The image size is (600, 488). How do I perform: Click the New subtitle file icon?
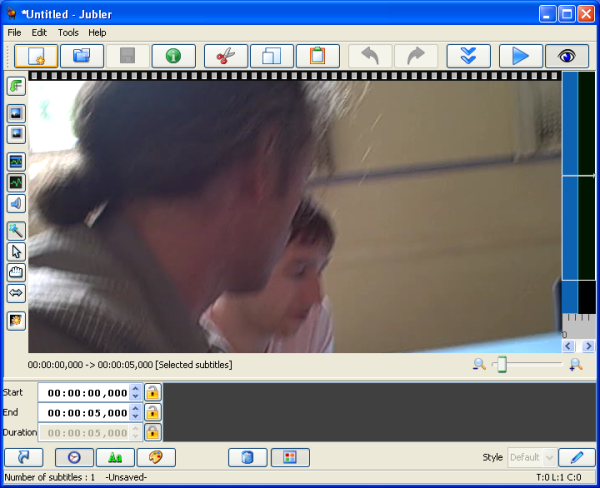click(37, 56)
